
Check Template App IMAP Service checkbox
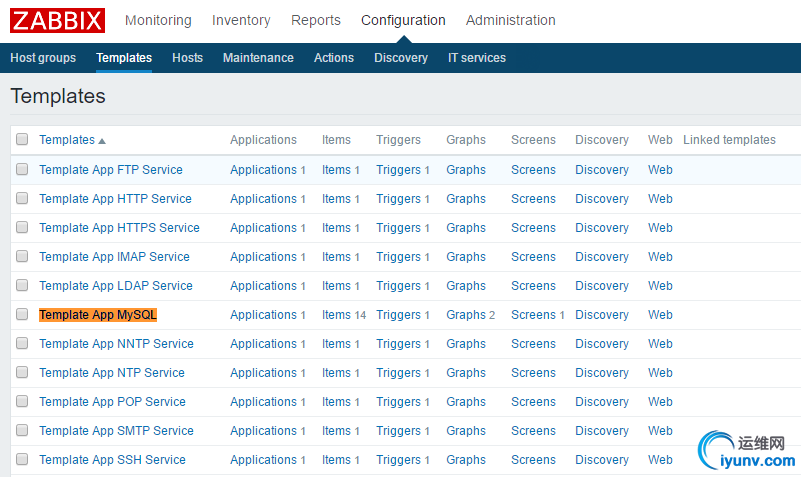(22, 256)
